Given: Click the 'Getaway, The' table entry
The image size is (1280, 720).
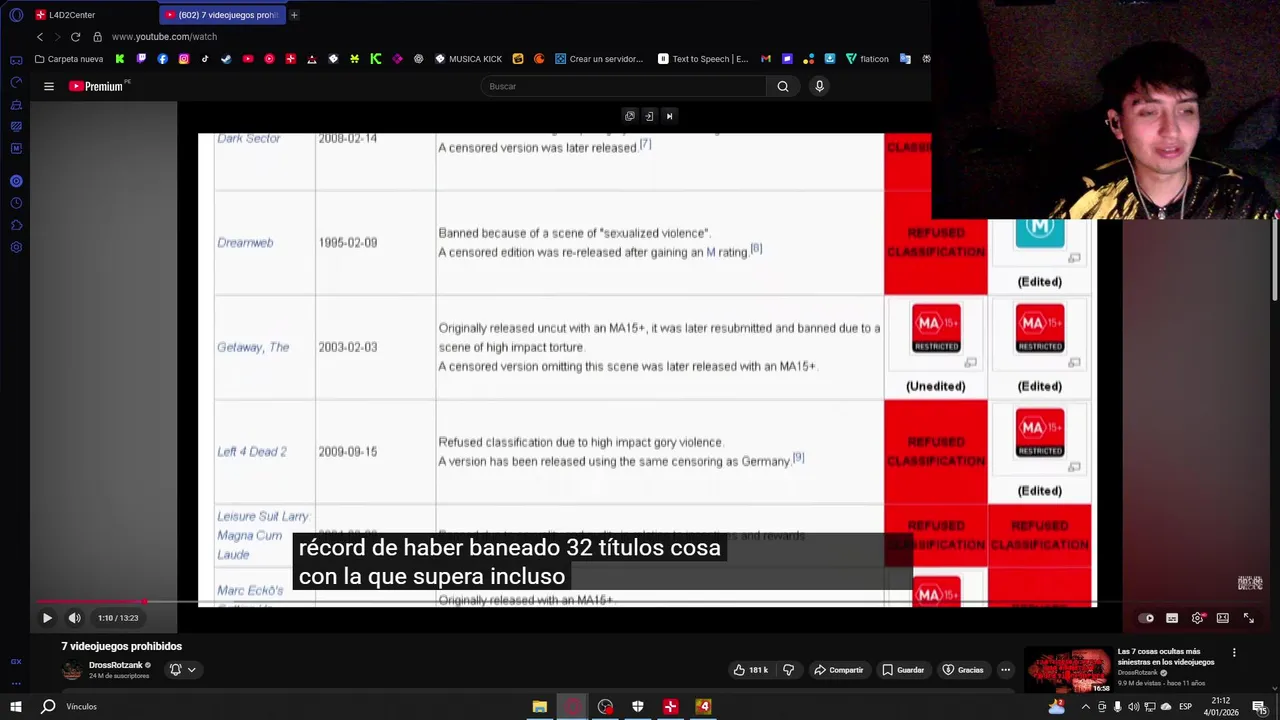Looking at the screenshot, I should [253, 347].
